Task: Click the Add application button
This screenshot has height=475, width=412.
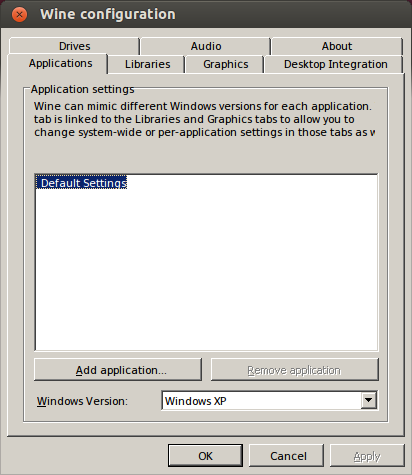Action: (118, 370)
